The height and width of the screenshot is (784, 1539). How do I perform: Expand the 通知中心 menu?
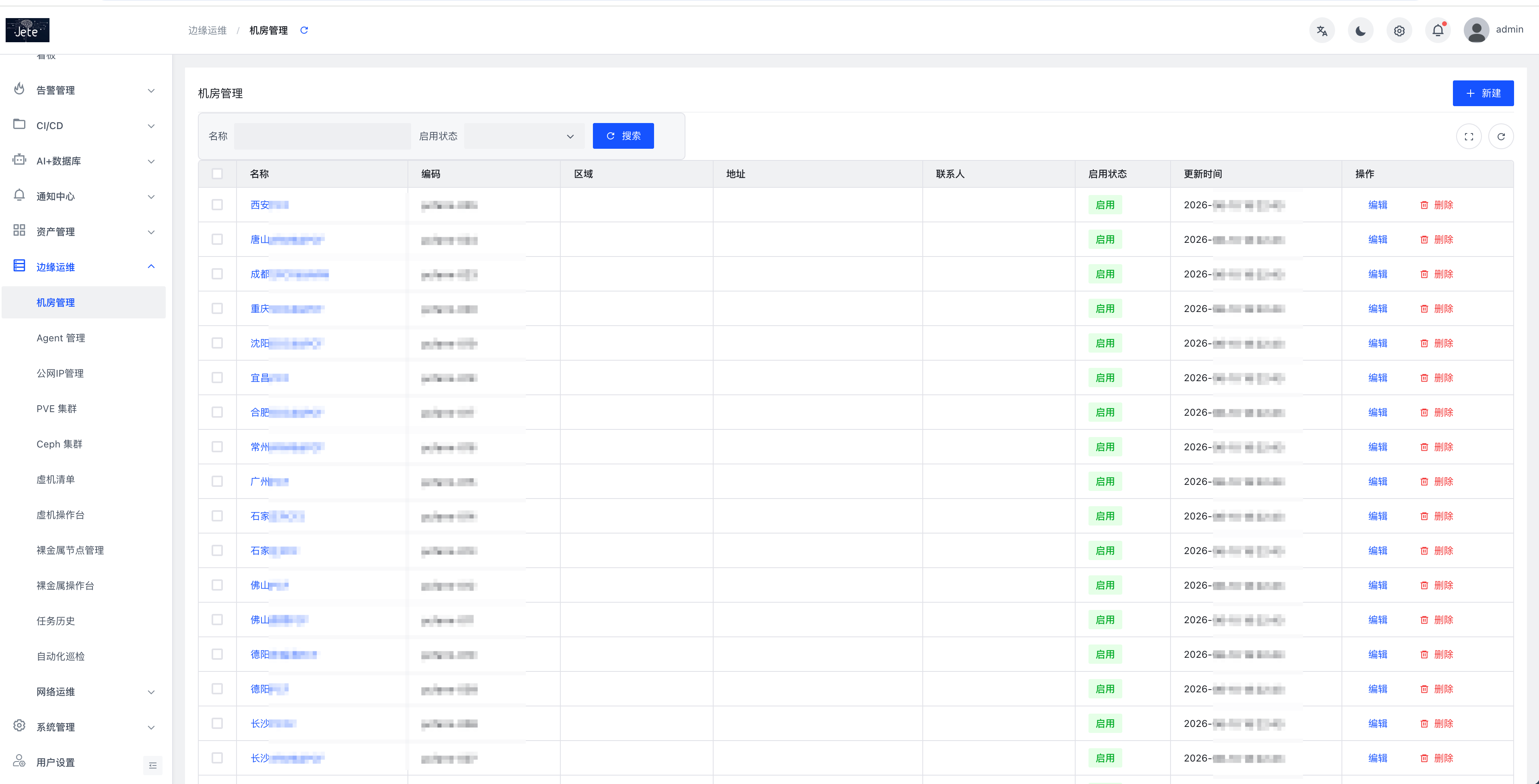tap(151, 197)
